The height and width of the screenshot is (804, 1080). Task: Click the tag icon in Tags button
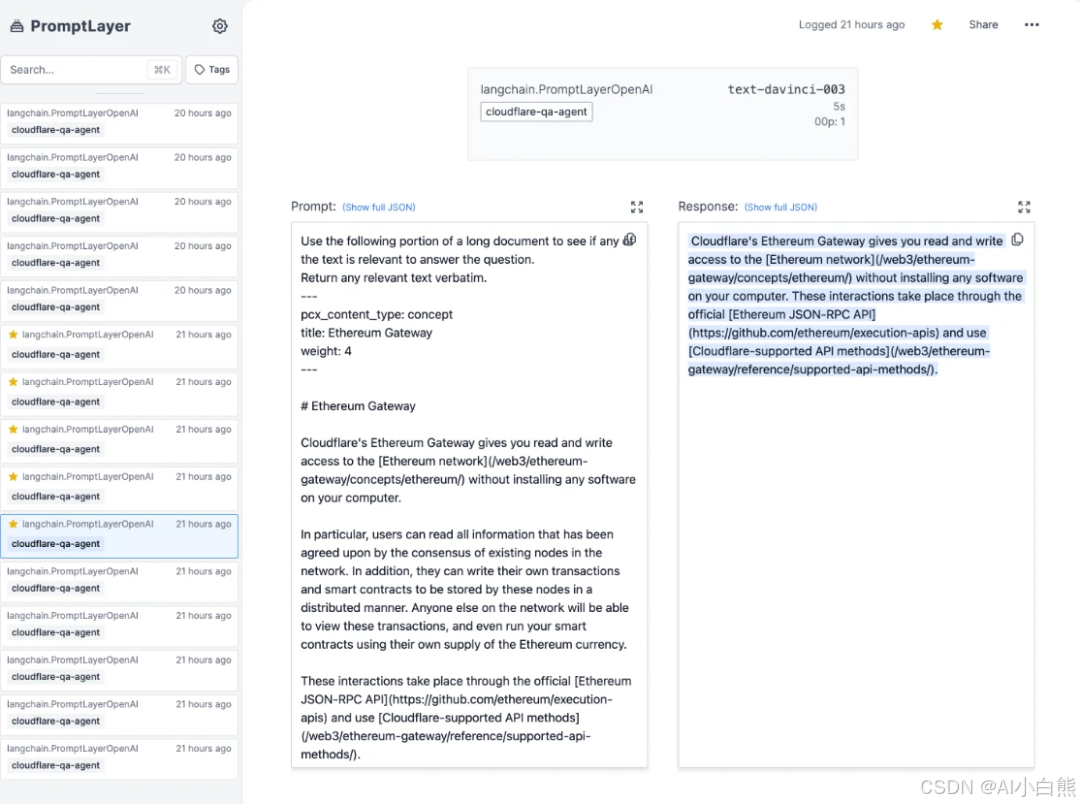(x=200, y=70)
